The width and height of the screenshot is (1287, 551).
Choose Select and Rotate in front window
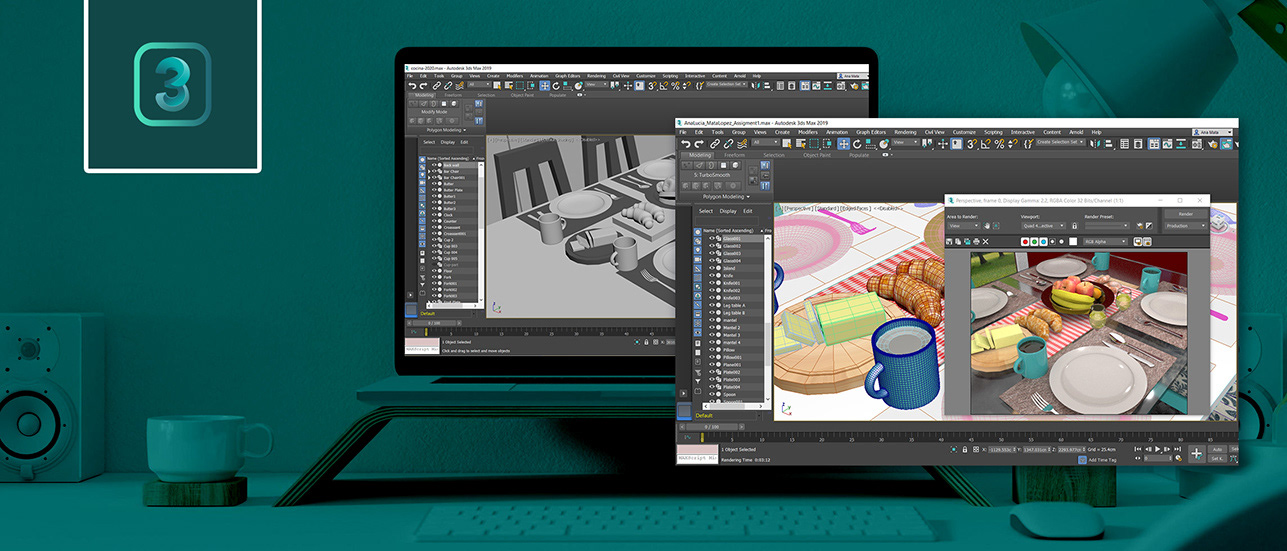857,144
